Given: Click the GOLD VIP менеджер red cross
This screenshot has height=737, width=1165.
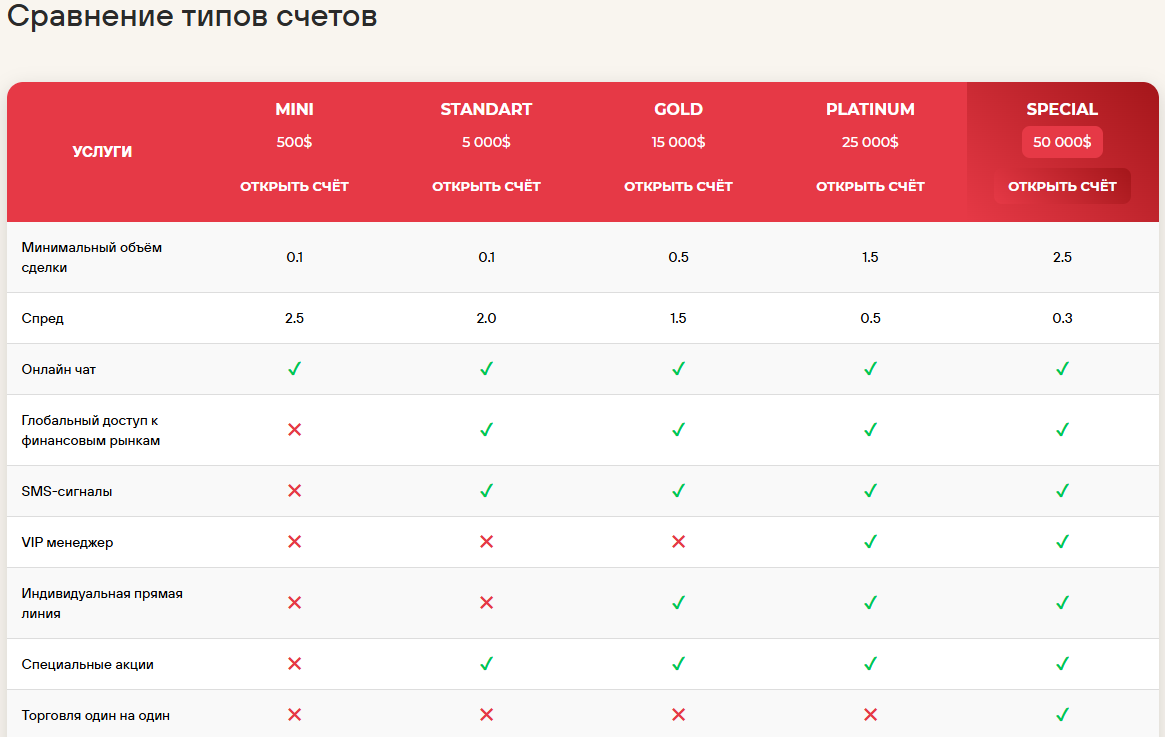Looking at the screenshot, I should click(x=678, y=542).
